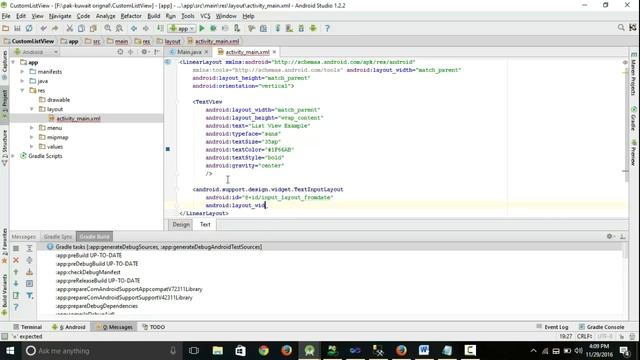The image size is (640, 360).
Task: Expand the mipmap folder
Action: 32,137
